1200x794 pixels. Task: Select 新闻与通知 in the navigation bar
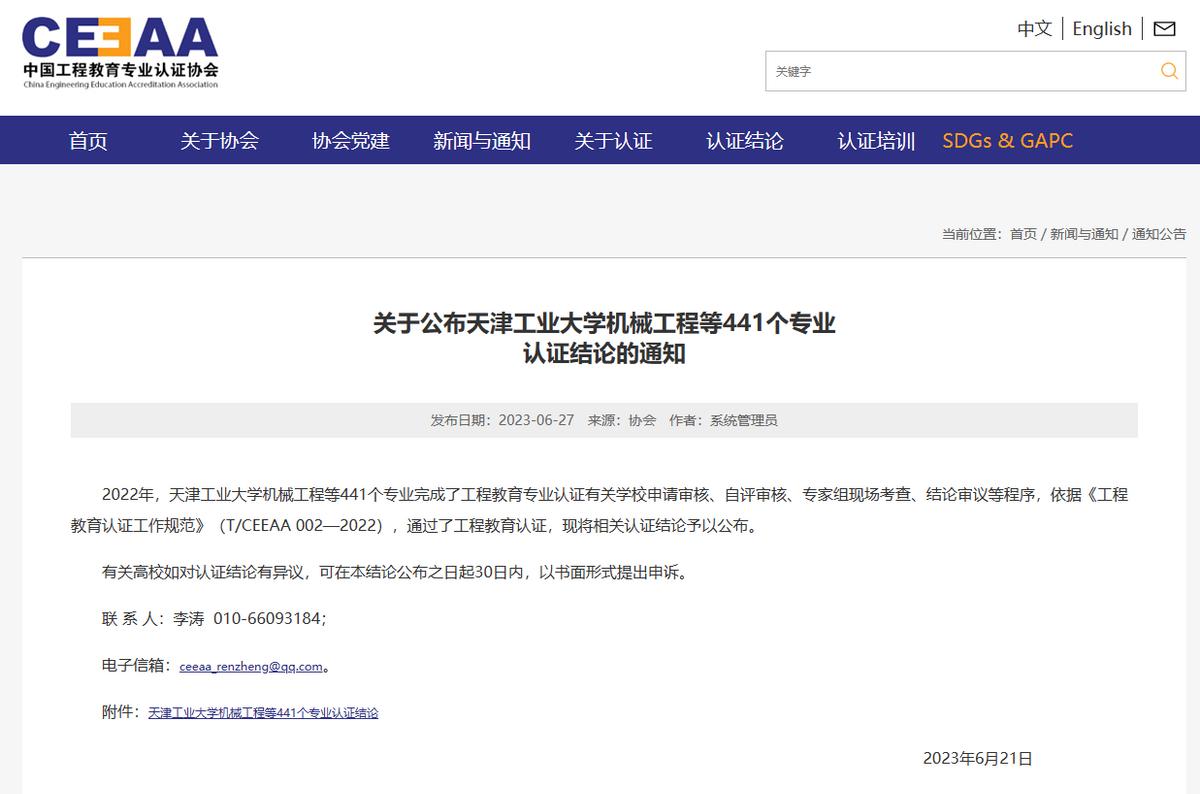pos(484,141)
